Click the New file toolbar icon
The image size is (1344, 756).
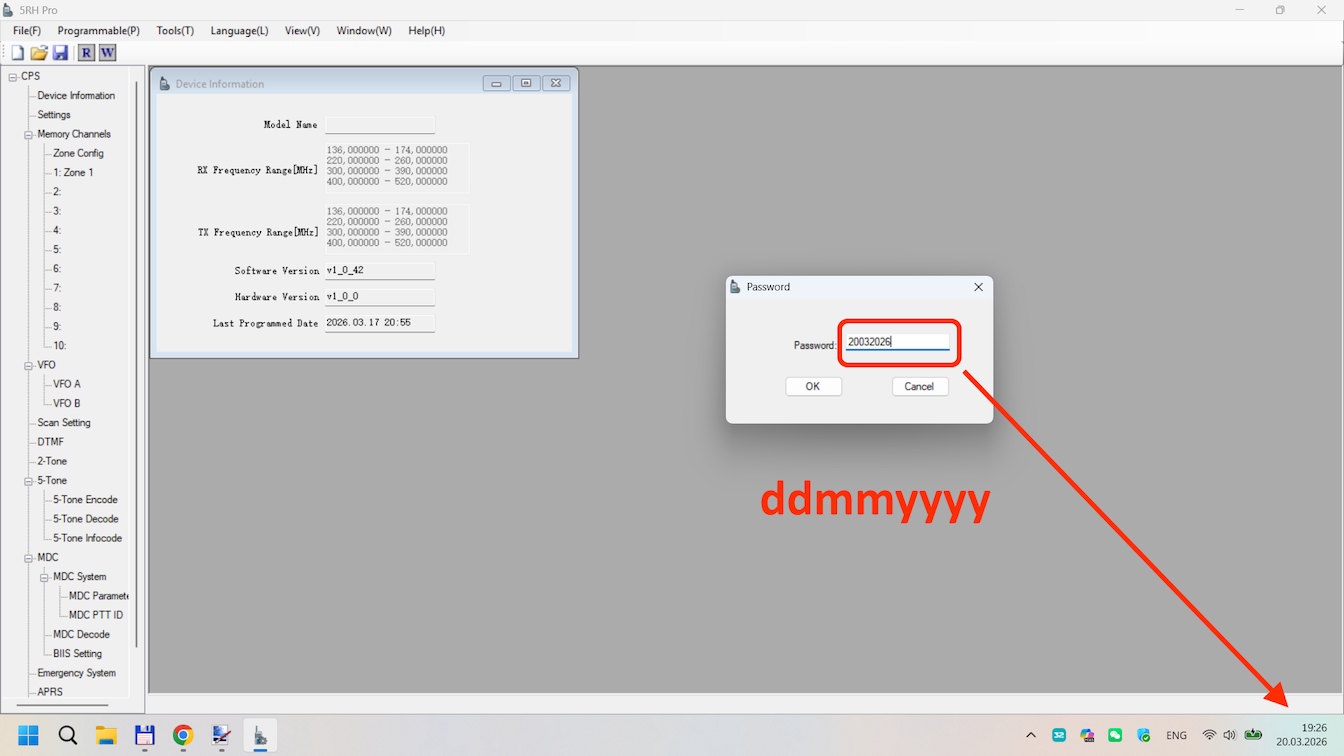(17, 53)
